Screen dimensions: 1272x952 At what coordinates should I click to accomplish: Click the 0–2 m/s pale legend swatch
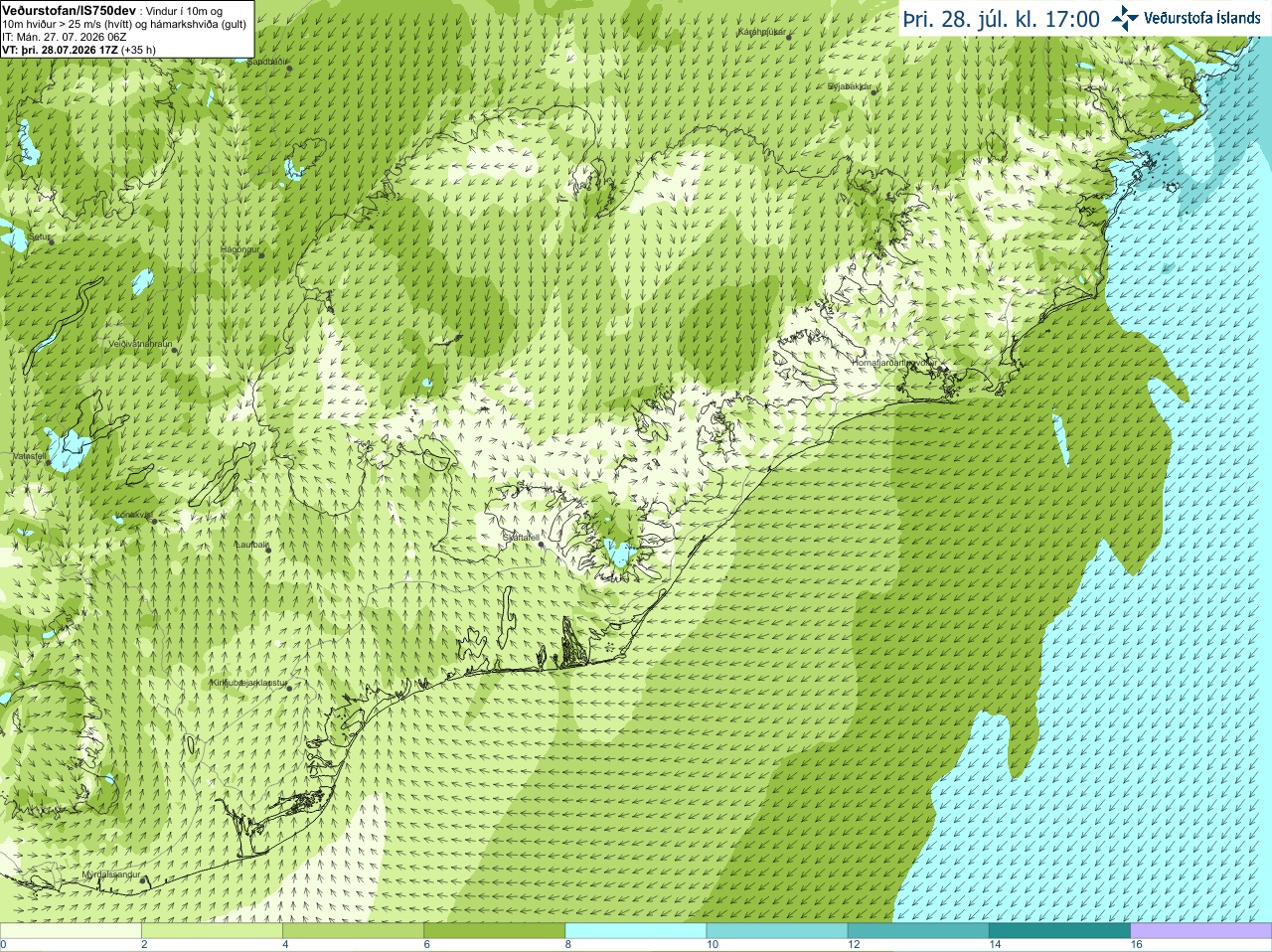click(71, 931)
